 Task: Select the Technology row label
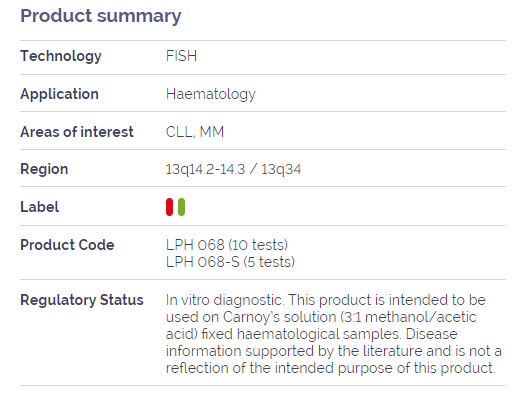(x=61, y=56)
